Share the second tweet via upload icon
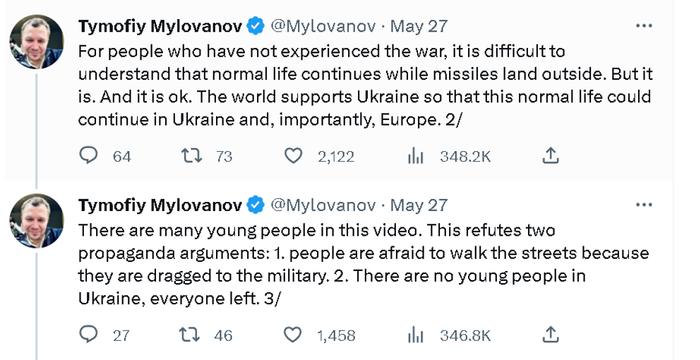 pos(550,334)
